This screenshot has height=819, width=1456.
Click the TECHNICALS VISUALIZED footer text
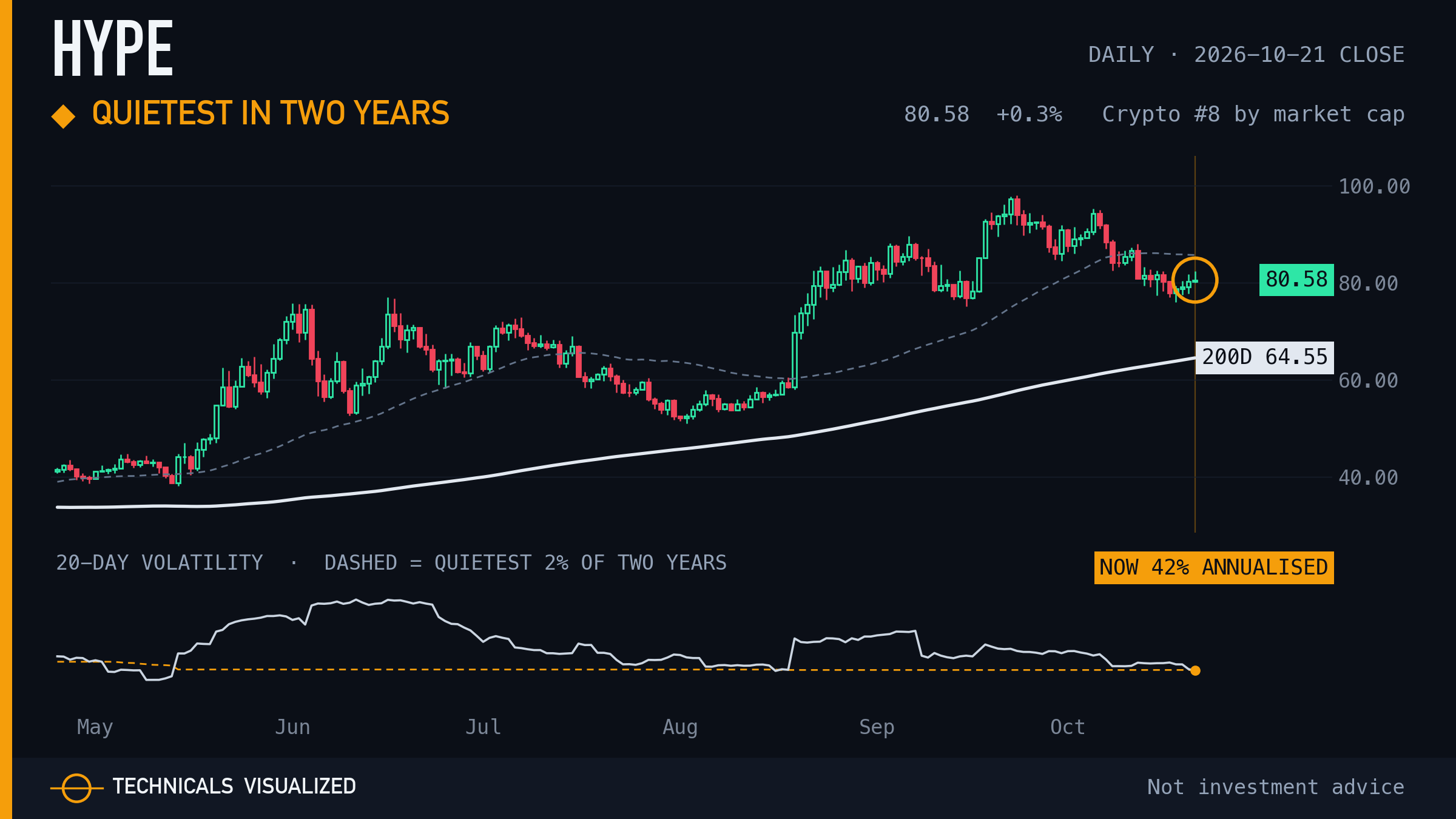coord(234,786)
